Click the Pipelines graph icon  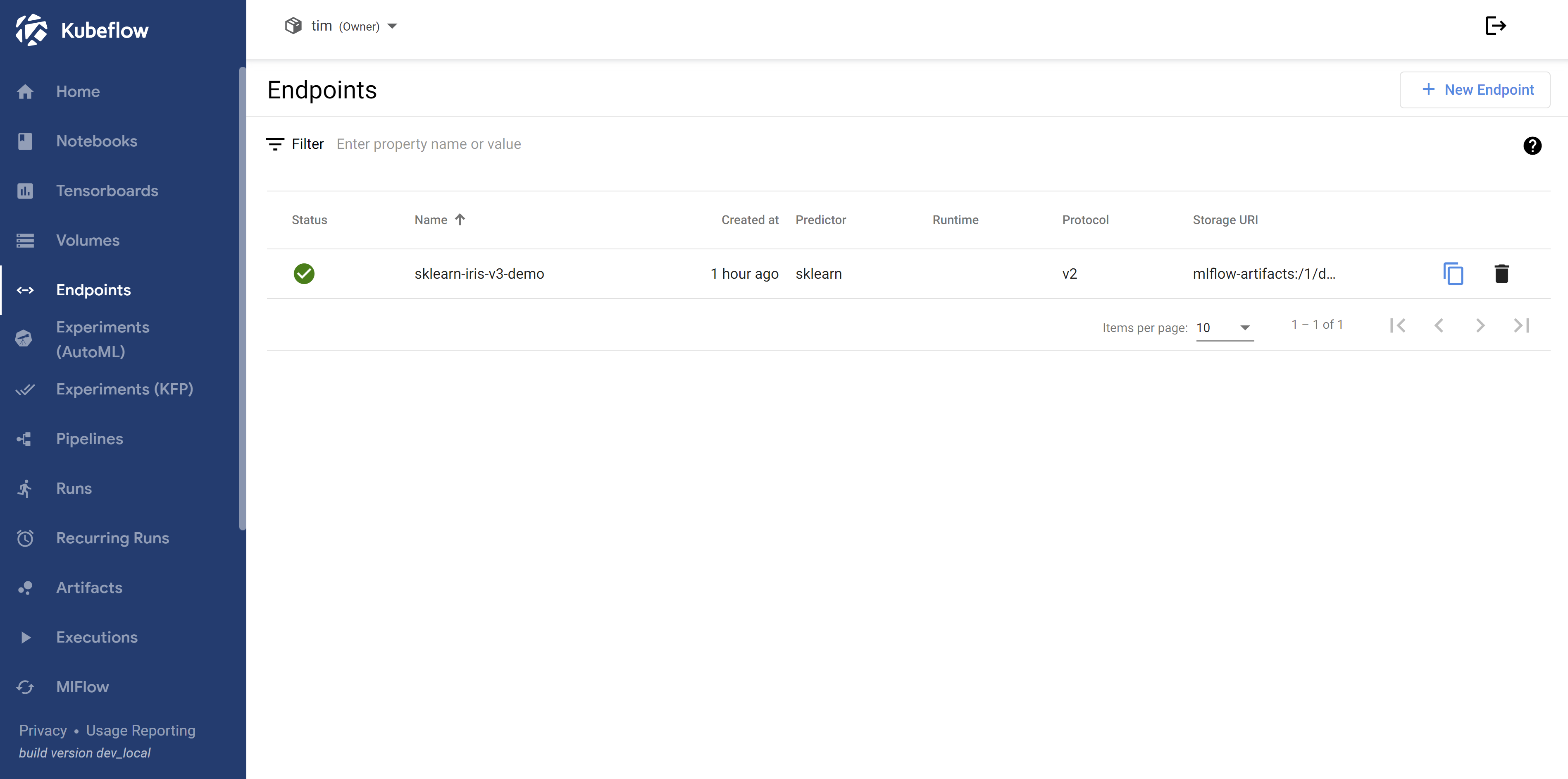tap(24, 439)
